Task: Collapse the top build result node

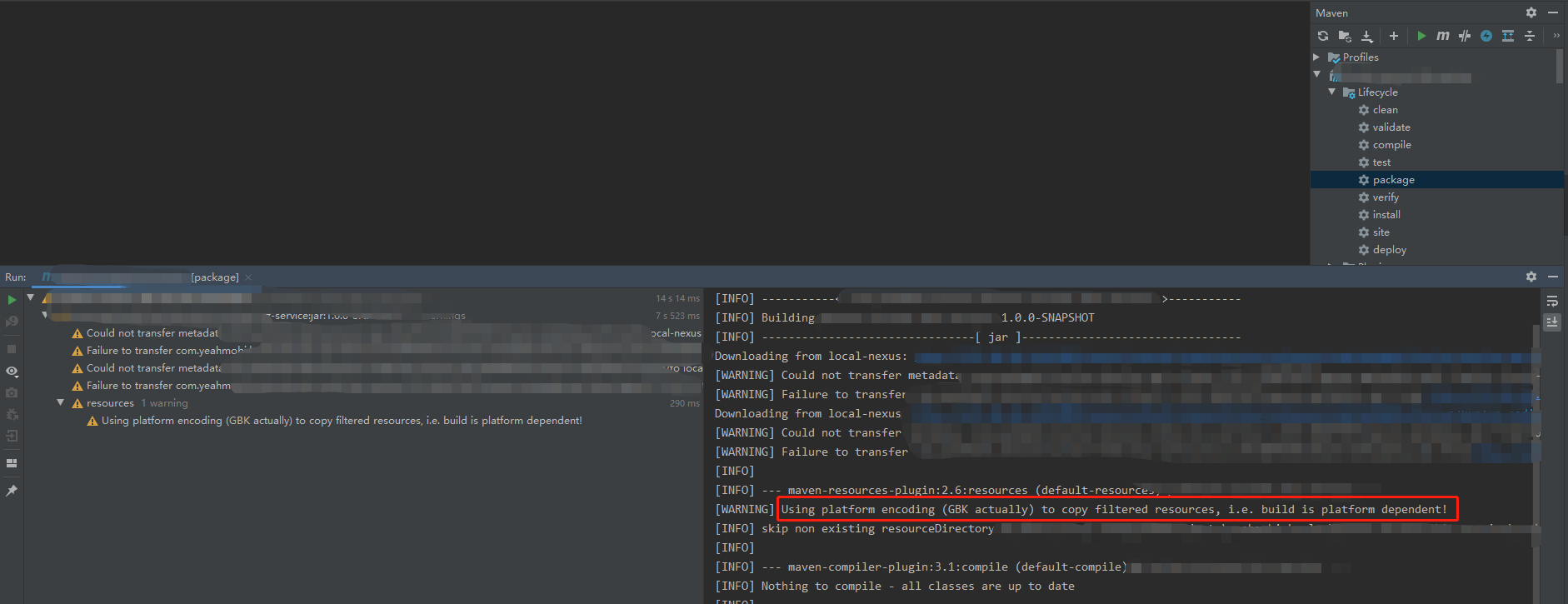Action: coord(31,297)
